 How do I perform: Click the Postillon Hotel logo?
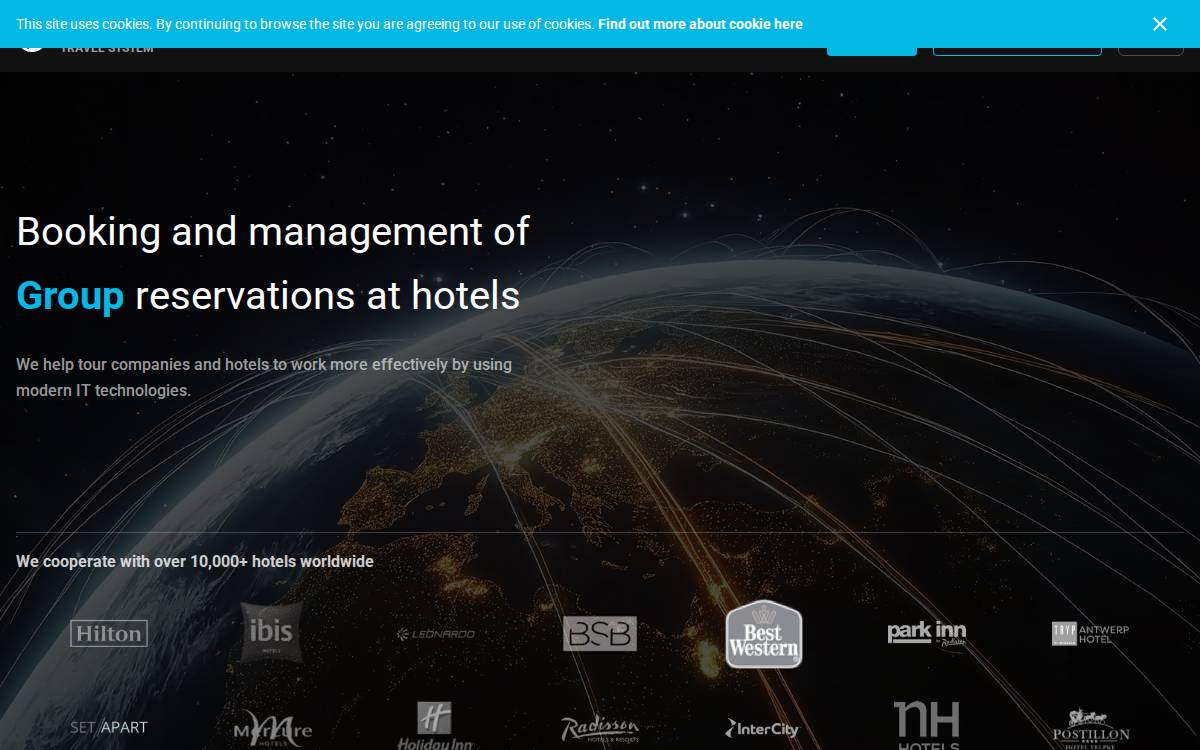point(1091,729)
